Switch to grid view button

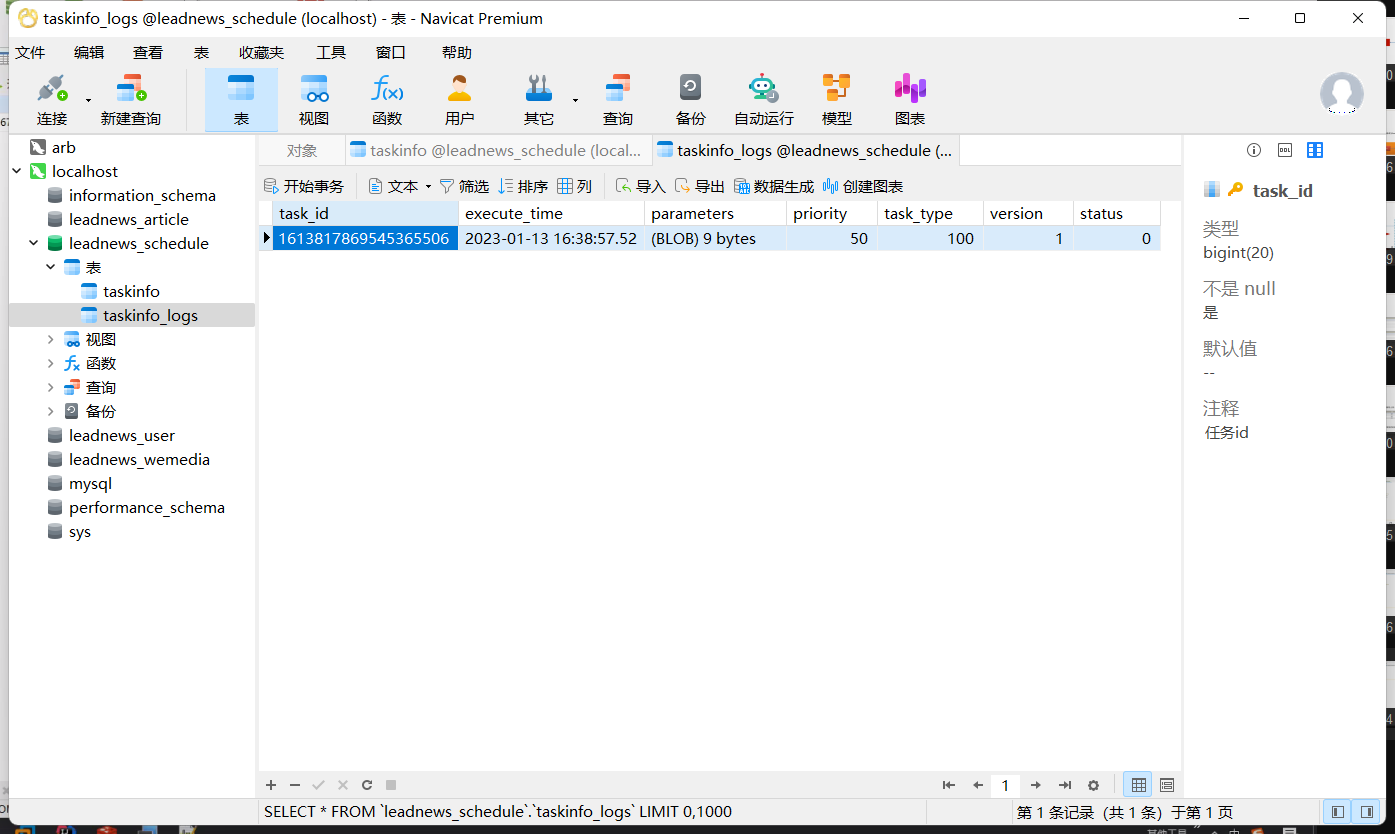(x=1138, y=785)
